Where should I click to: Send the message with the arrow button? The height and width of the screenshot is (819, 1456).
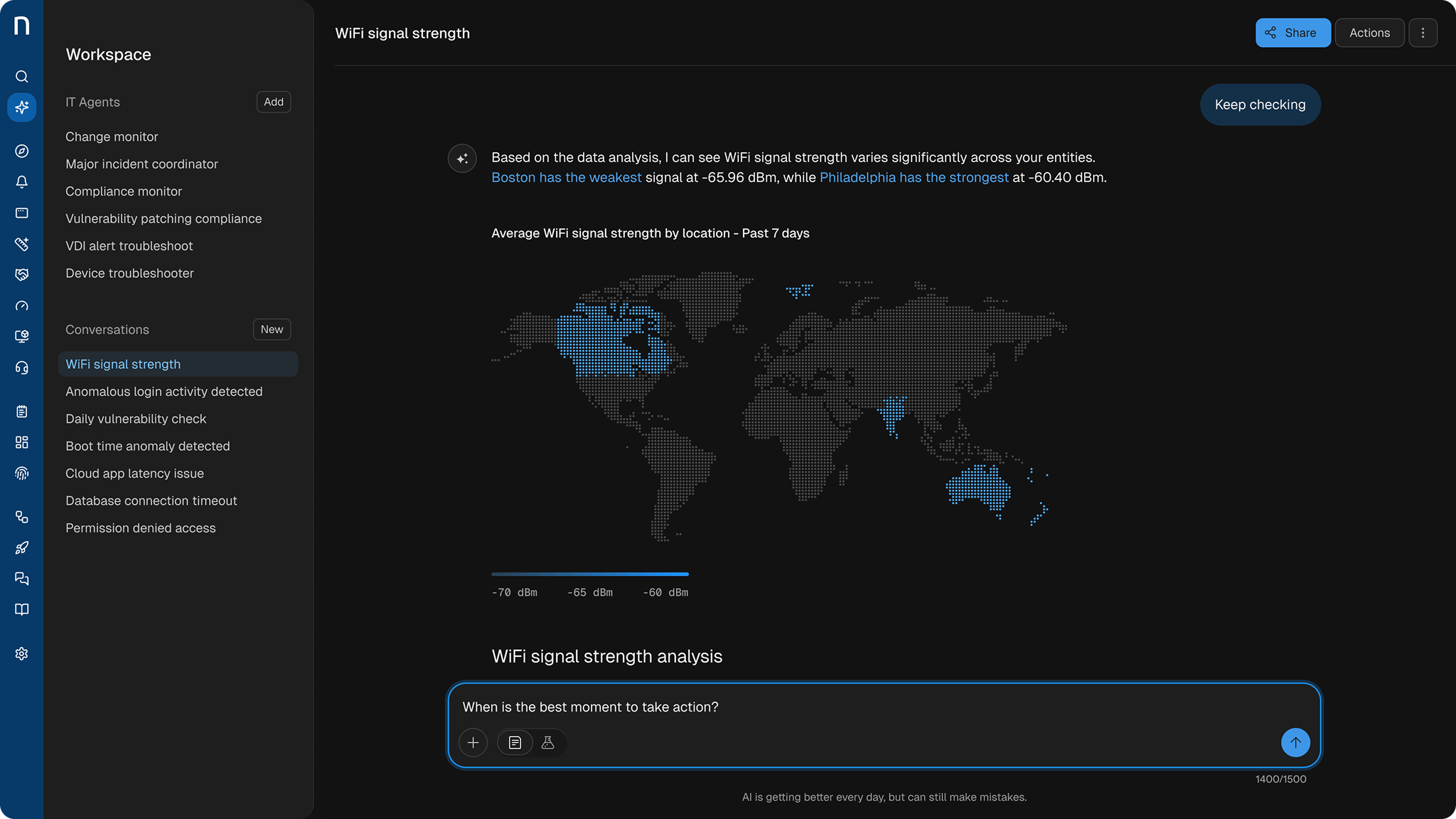(1295, 743)
